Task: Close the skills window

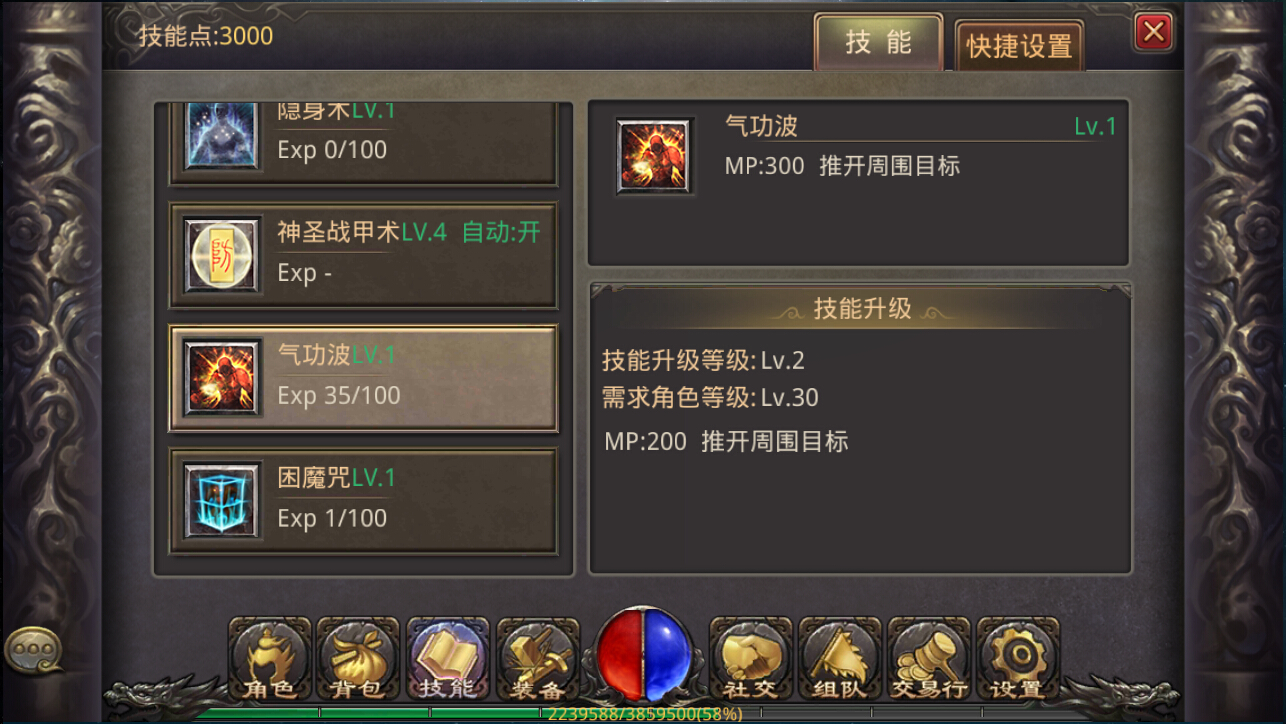Action: [1154, 32]
